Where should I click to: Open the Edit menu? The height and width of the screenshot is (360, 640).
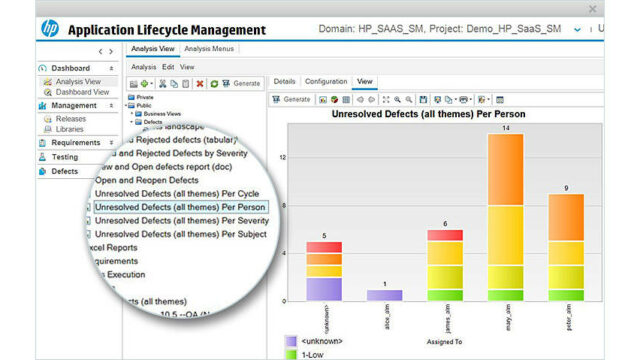[x=168, y=67]
